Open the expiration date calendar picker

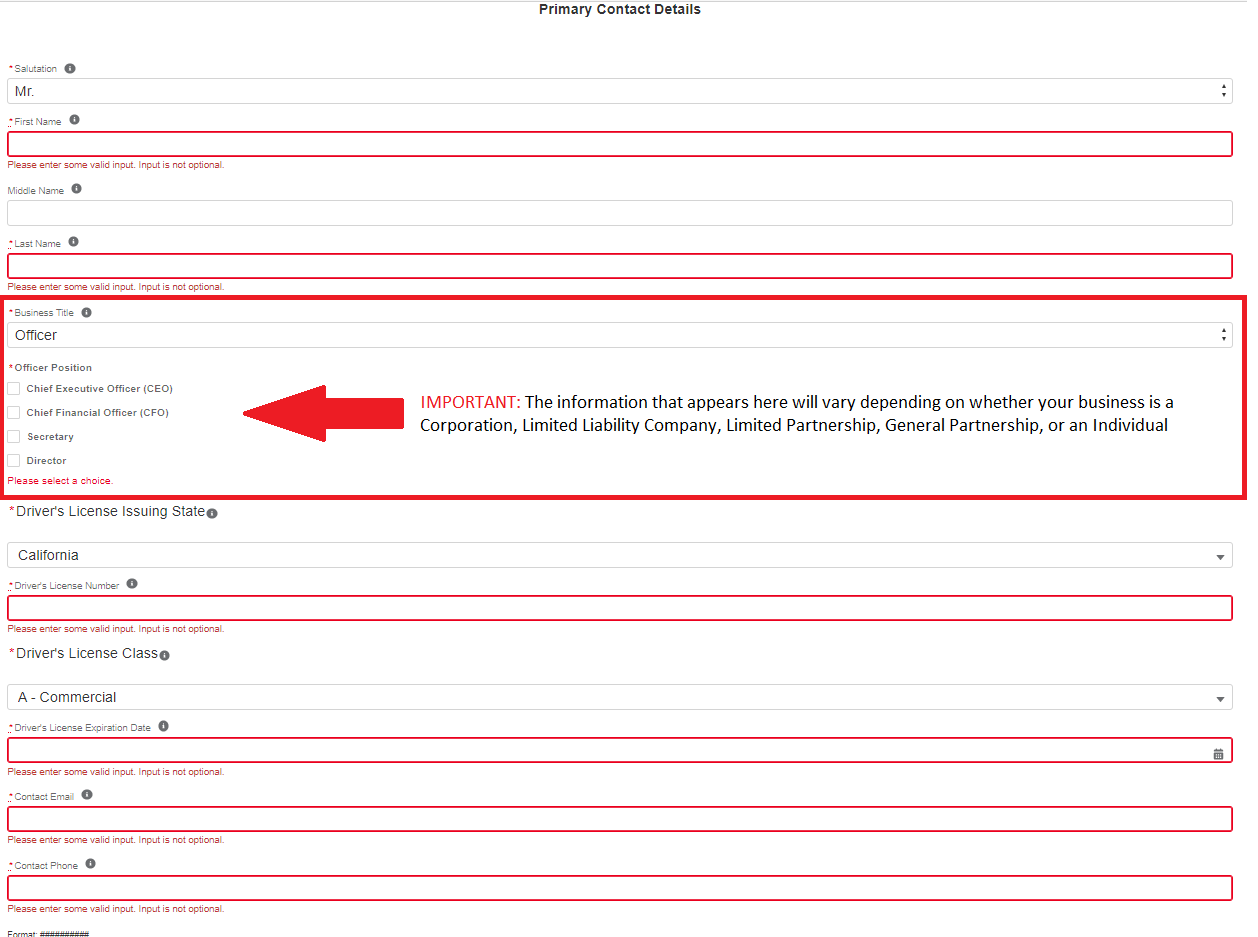[1218, 754]
